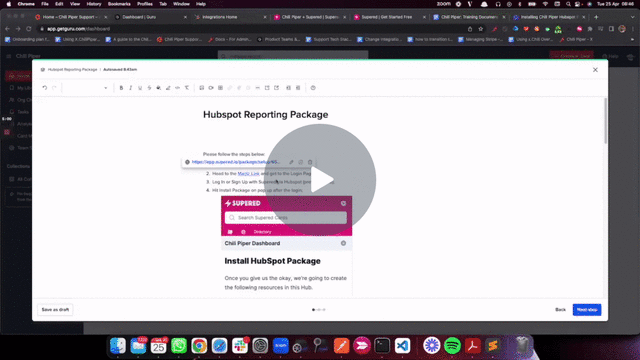Viewport: 640px width, 360px height.
Task: Toggle underline formatting
Action: tap(140, 88)
